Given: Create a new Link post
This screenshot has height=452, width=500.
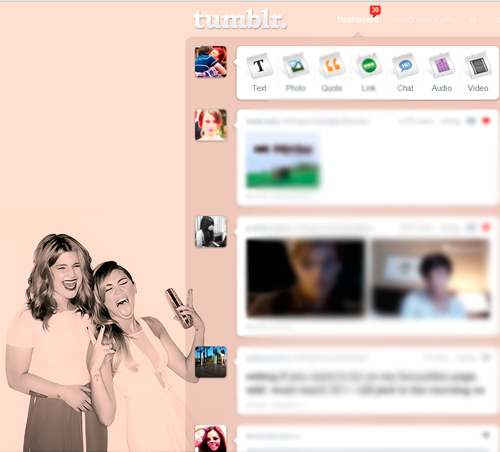Looking at the screenshot, I should (369, 72).
